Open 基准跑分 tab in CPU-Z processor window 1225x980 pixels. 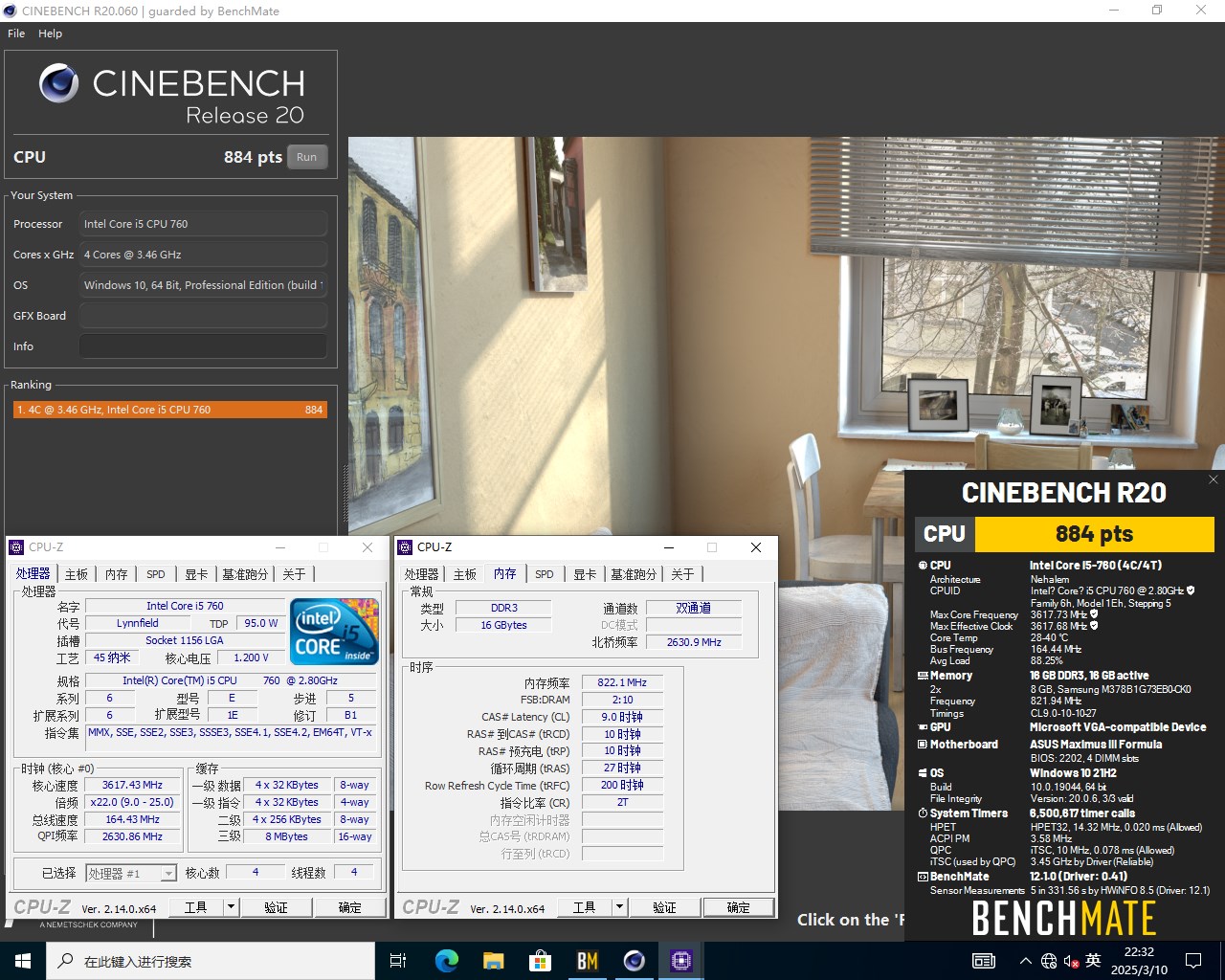(245, 574)
